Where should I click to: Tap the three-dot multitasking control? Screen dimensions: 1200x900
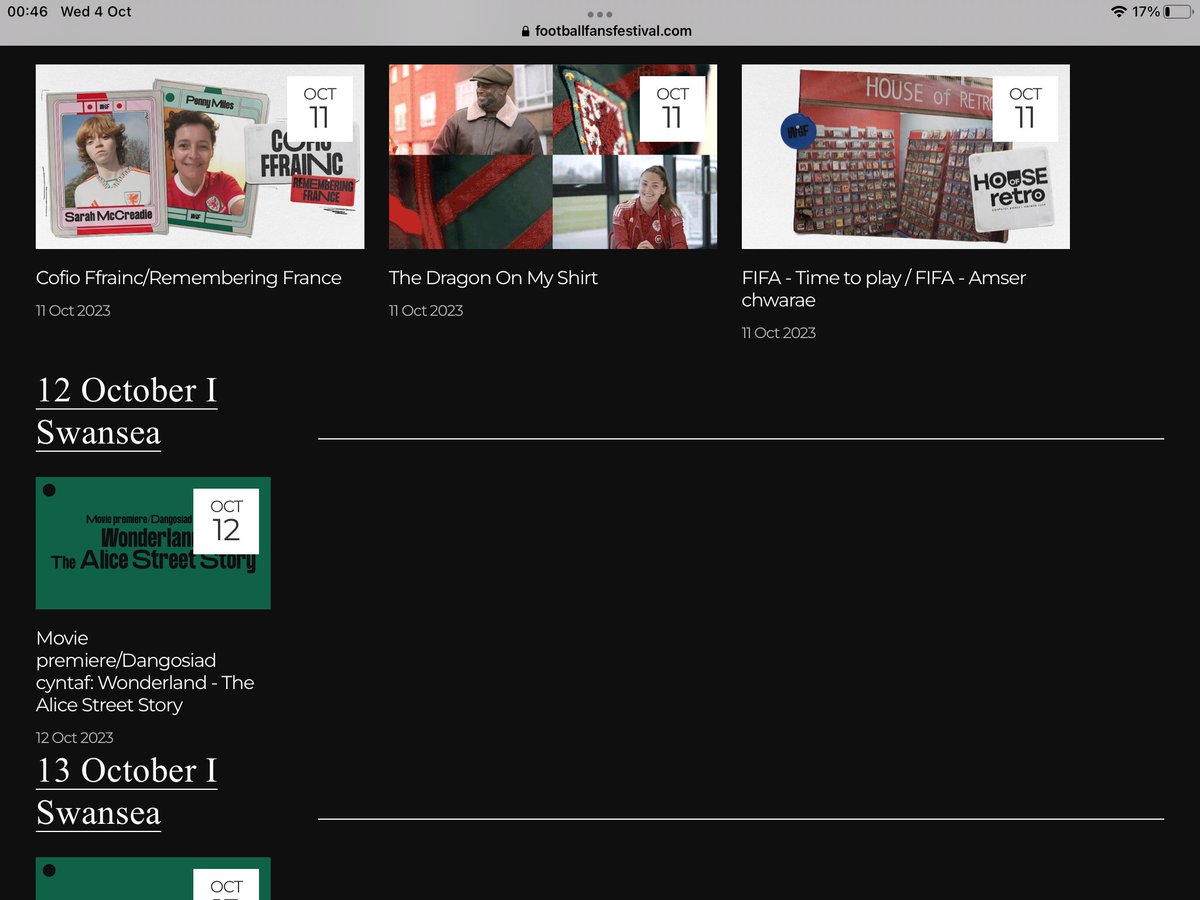click(x=600, y=14)
